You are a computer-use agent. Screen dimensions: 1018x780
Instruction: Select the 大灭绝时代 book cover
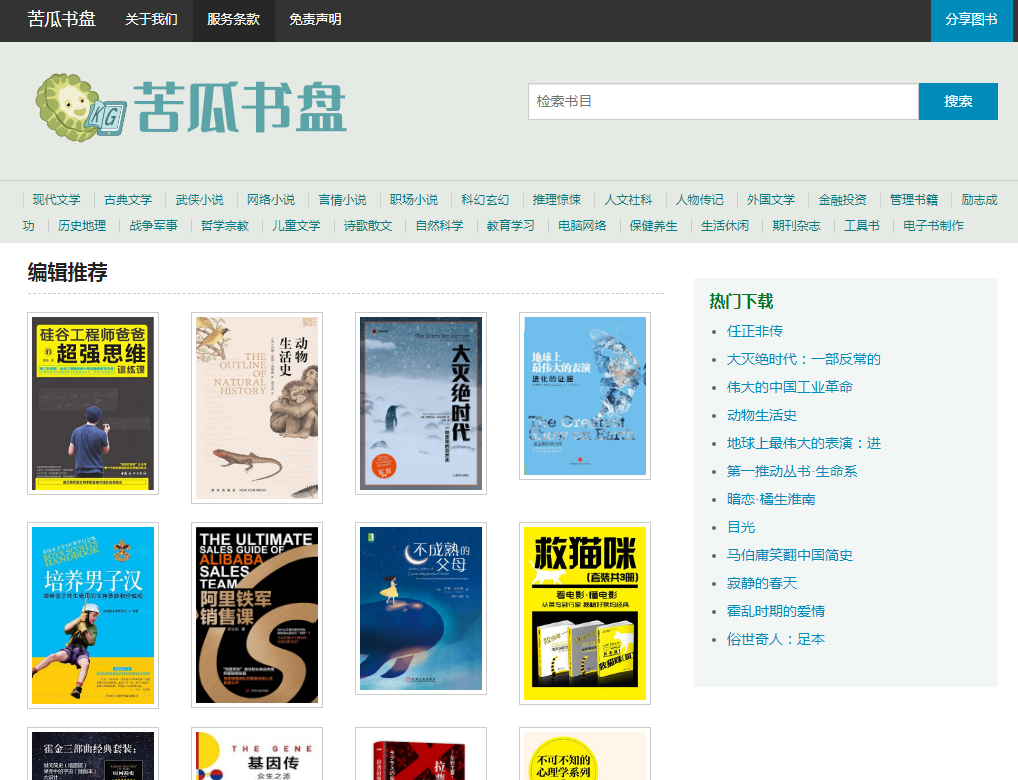point(421,403)
